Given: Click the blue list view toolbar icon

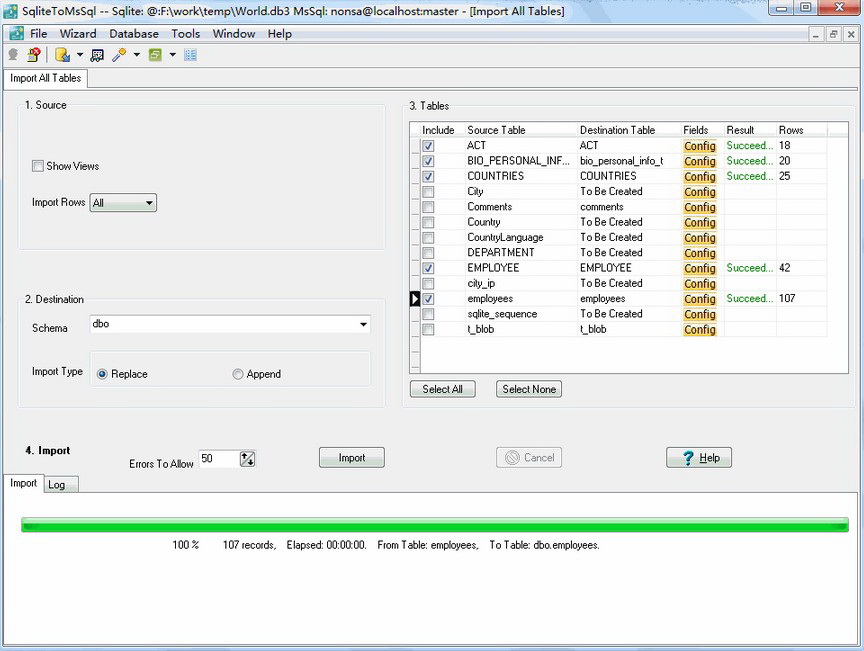Looking at the screenshot, I should point(190,55).
